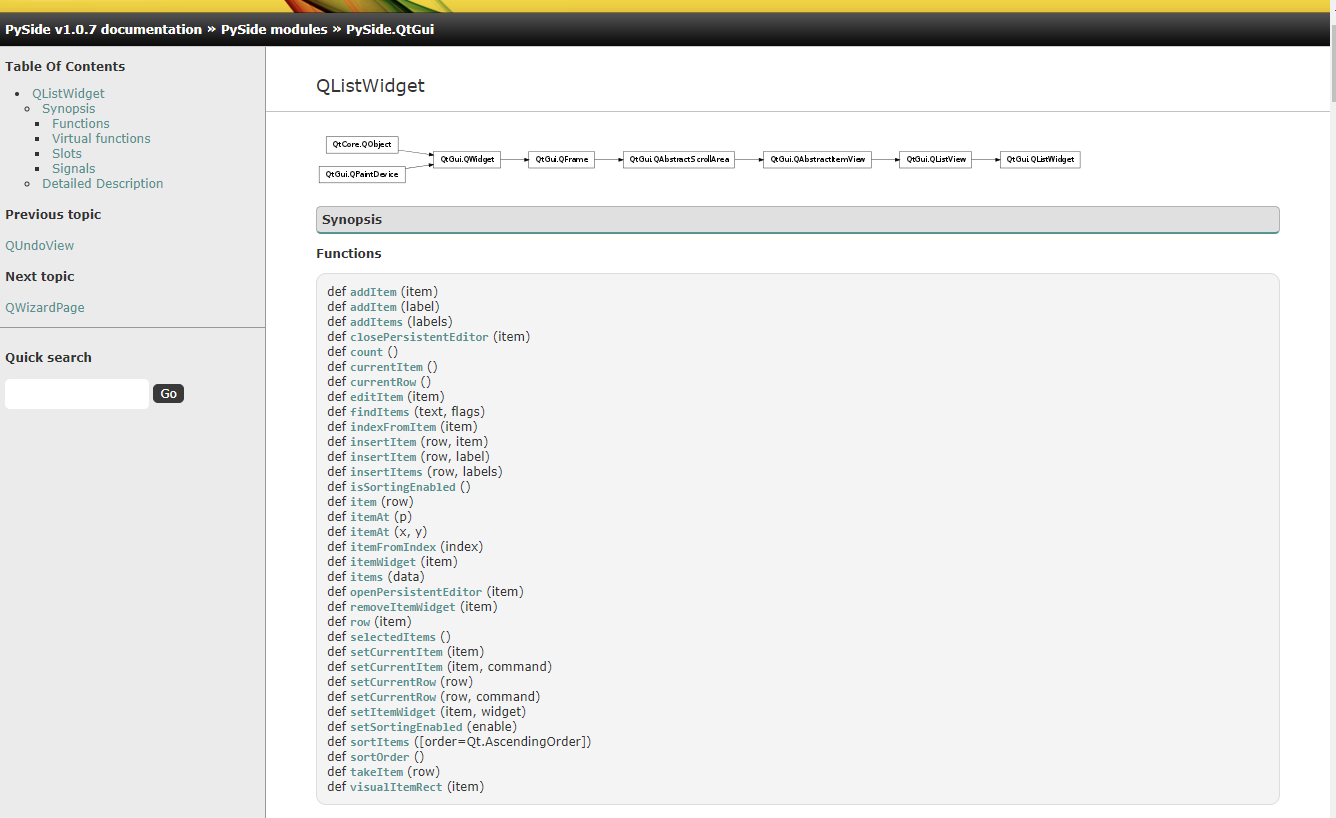Viewport: 1336px width, 818px height.
Task: Open the Signals section from the sidebar
Action: click(x=73, y=168)
